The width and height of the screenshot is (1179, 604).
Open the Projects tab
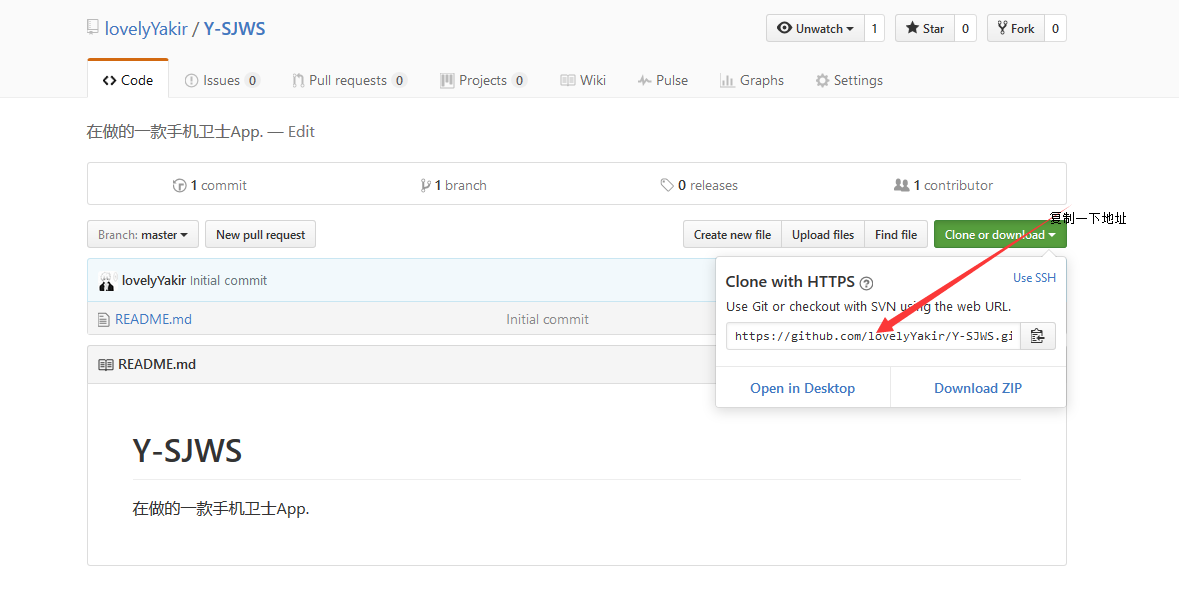[x=483, y=80]
